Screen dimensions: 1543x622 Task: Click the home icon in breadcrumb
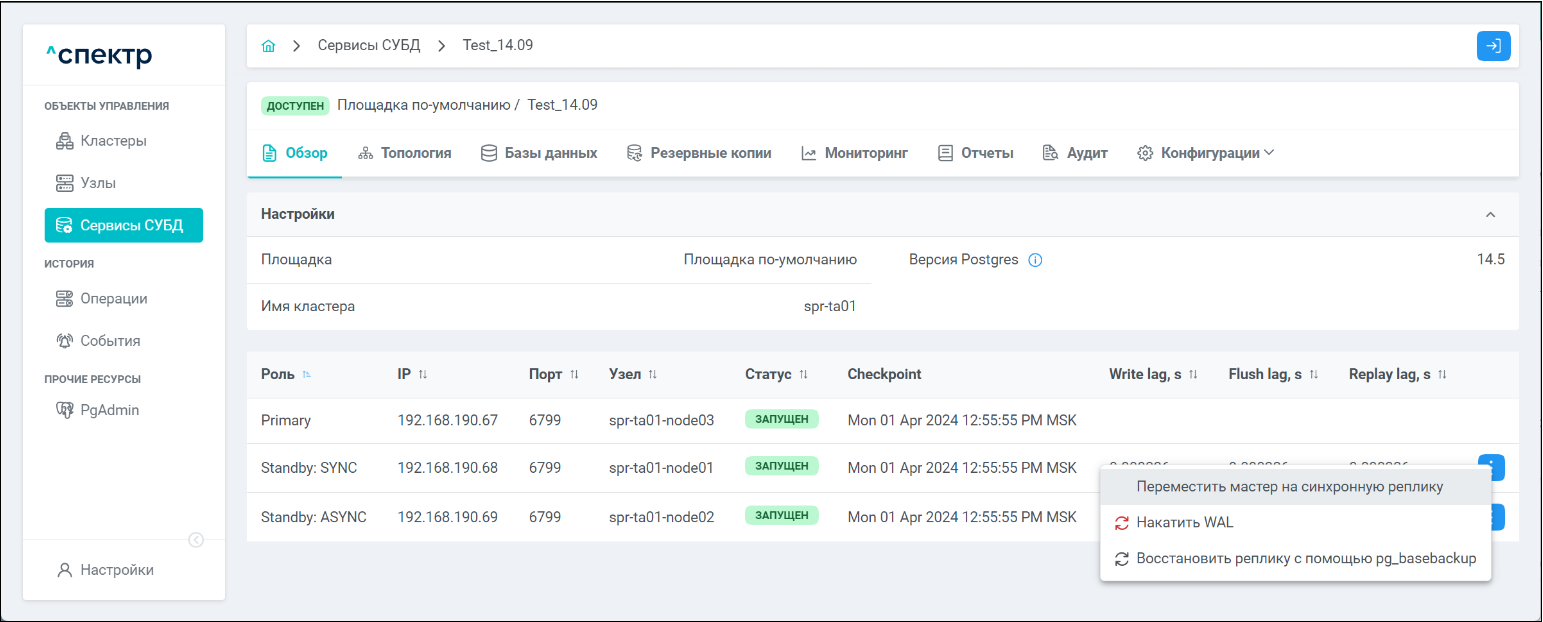268,46
